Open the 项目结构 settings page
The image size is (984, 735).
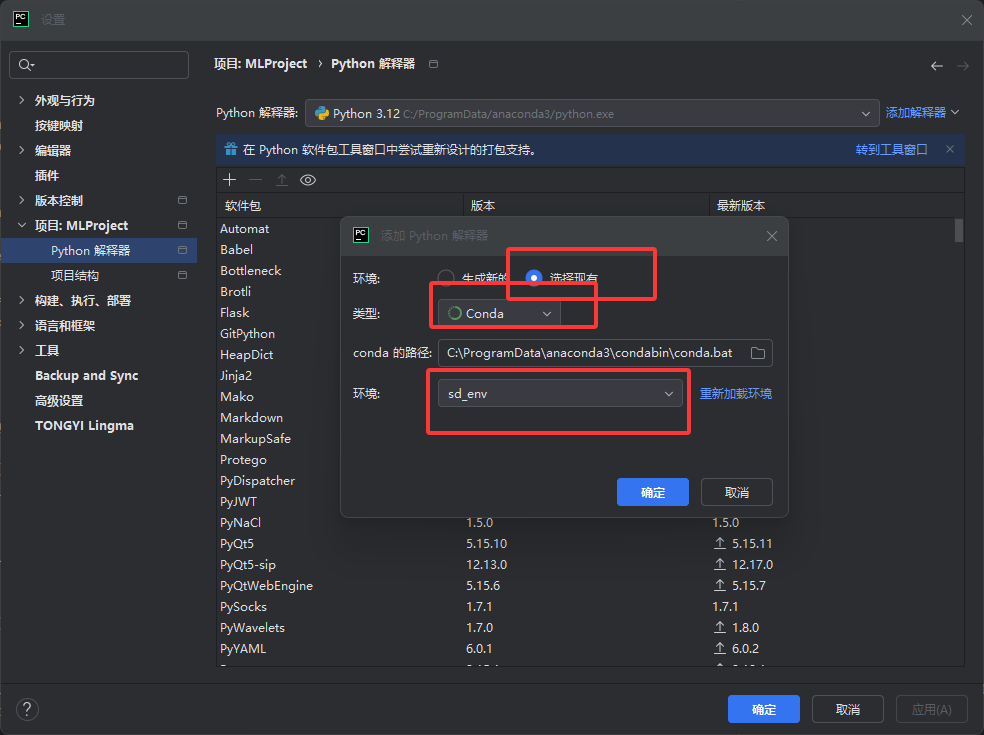pyautogui.click(x=75, y=275)
